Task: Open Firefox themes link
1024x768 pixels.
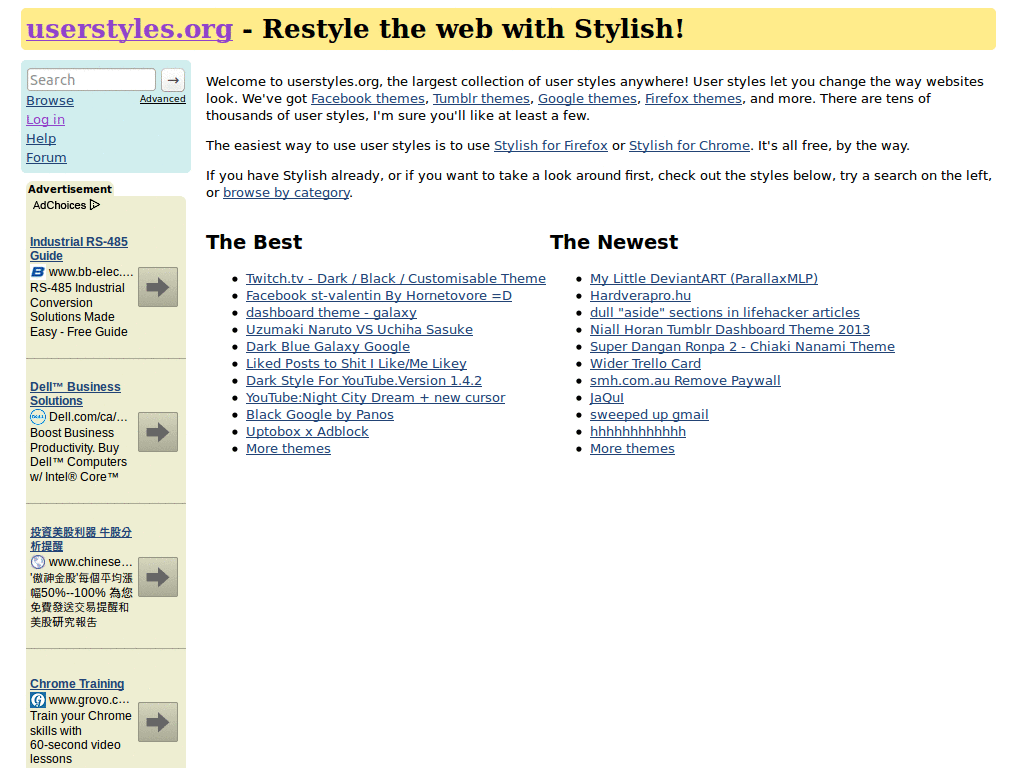Action: 694,99
